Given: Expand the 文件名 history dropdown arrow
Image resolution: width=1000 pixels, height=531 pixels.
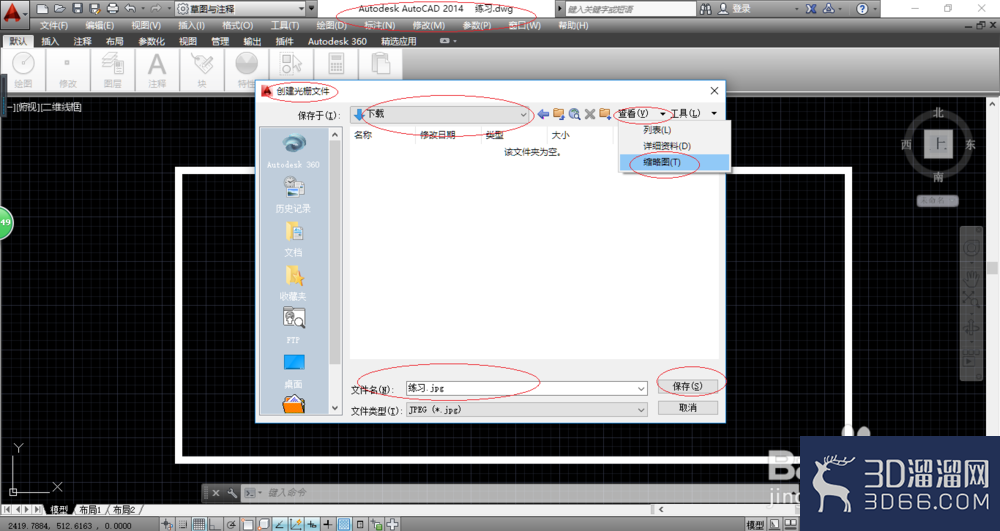Looking at the screenshot, I should tap(641, 388).
